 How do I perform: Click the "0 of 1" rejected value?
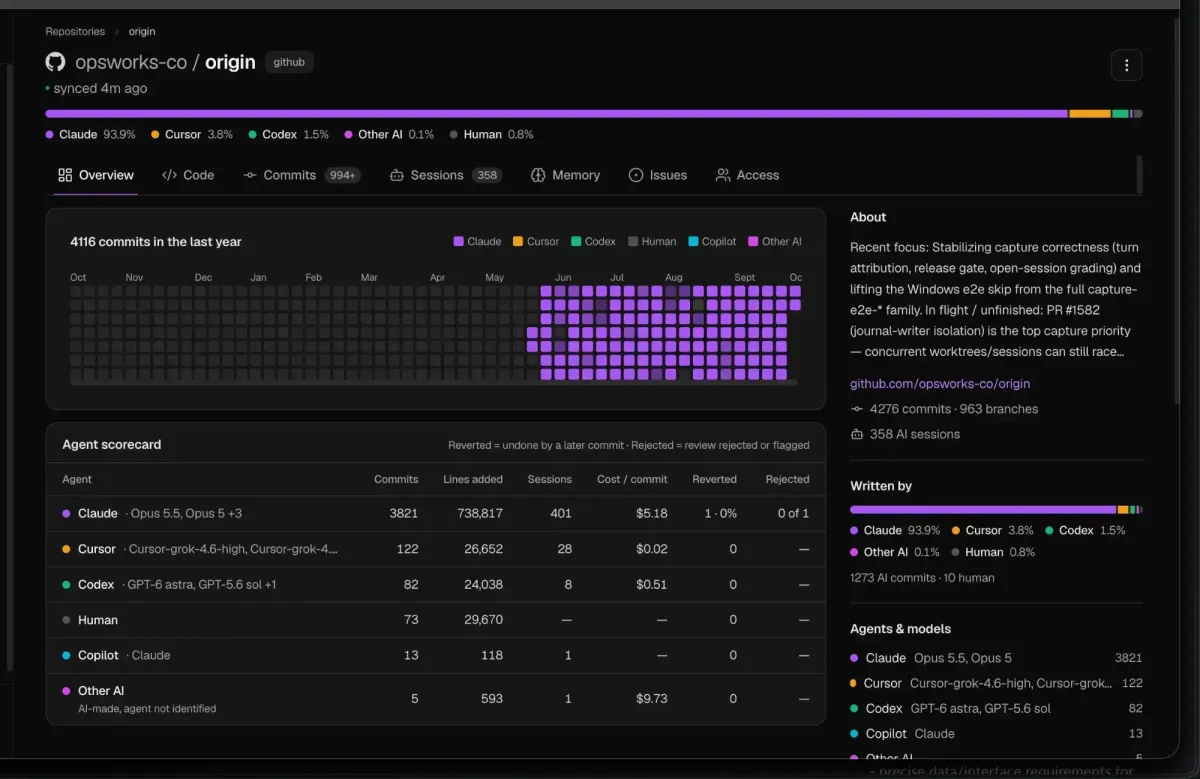(x=793, y=513)
